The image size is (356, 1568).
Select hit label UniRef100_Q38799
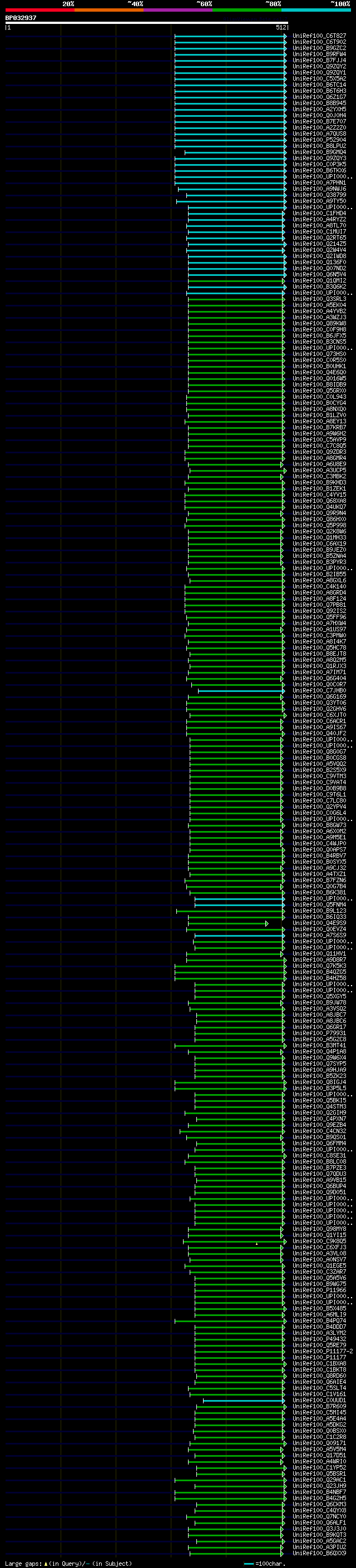pyautogui.click(x=319, y=195)
